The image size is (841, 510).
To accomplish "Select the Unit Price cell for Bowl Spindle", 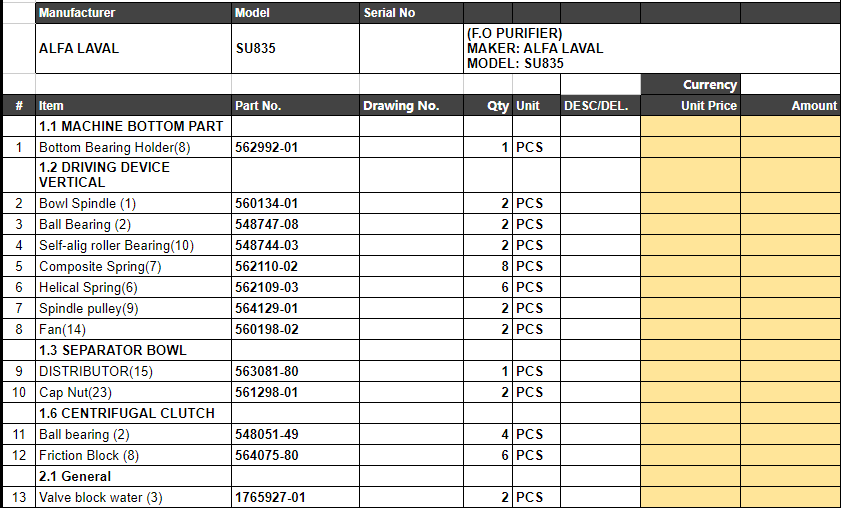I will pyautogui.click(x=690, y=203).
